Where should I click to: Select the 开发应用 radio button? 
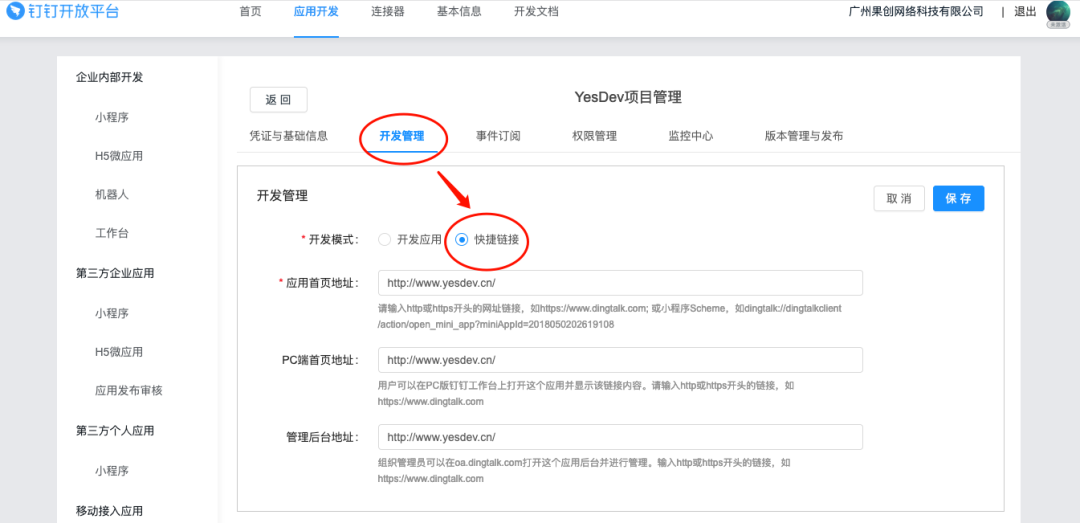(x=384, y=240)
